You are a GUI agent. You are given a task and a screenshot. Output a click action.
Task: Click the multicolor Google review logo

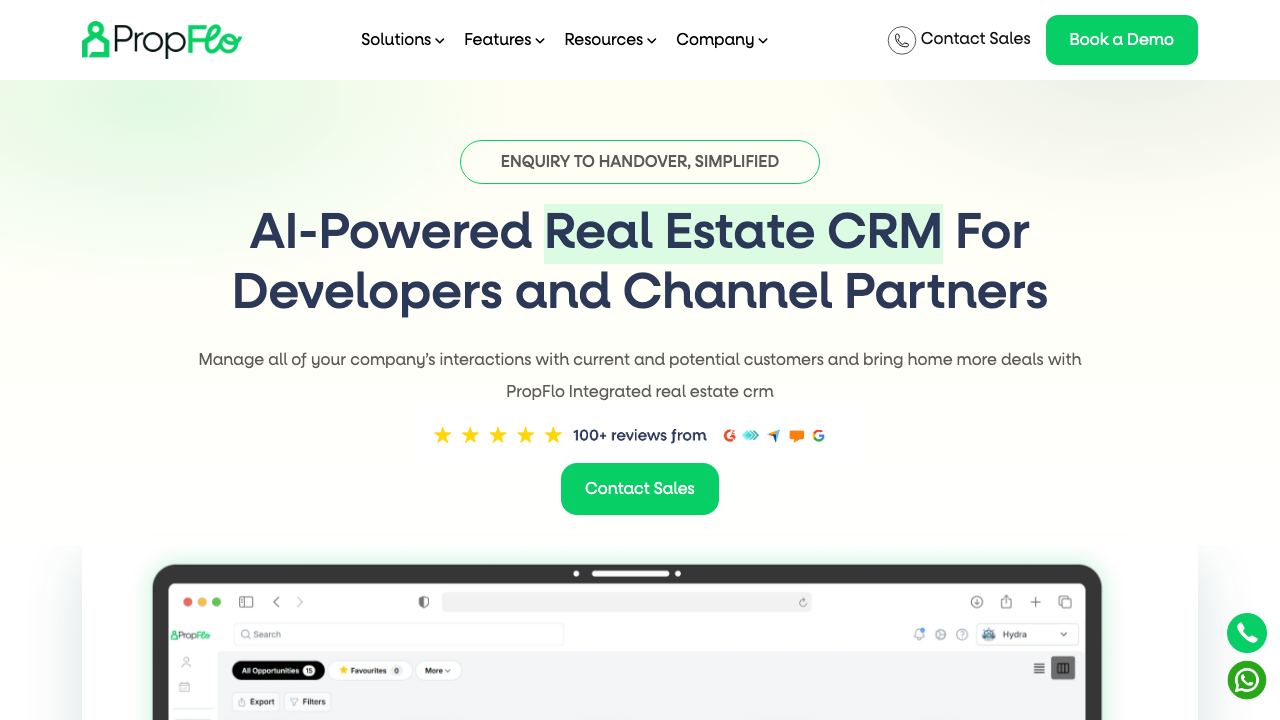(x=819, y=435)
